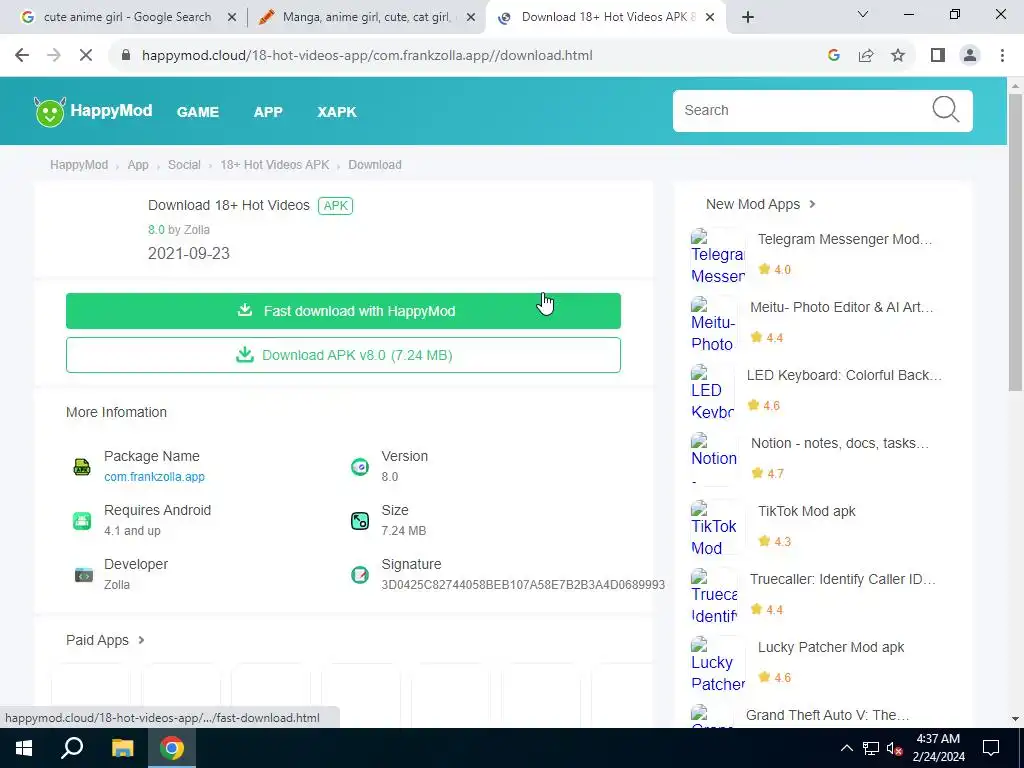Close the cute anime girl search tab

[231, 18]
